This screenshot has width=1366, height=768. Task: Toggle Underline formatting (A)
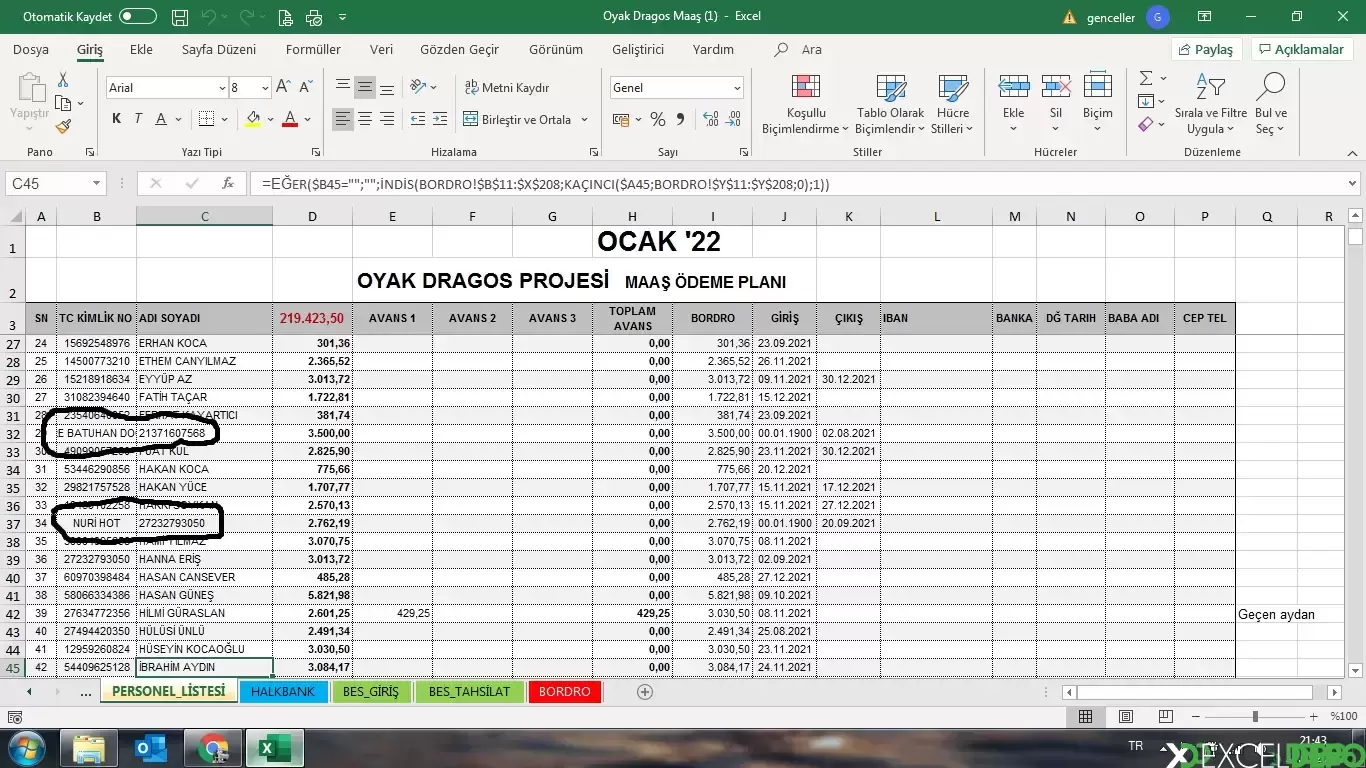(x=161, y=119)
